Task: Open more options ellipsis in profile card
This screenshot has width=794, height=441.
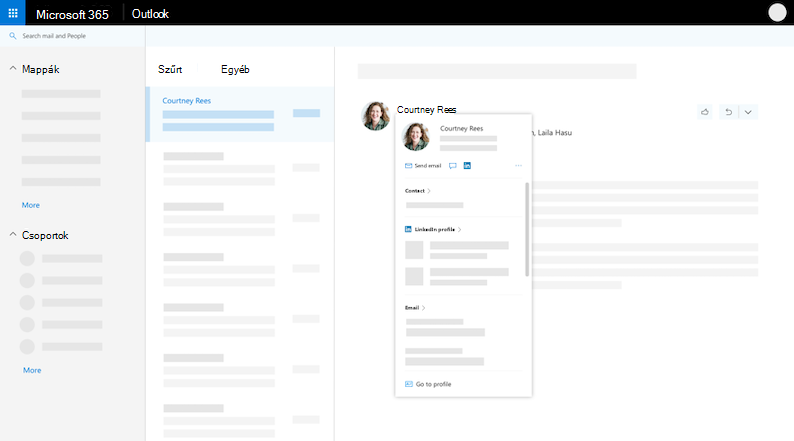Action: pyautogui.click(x=518, y=166)
